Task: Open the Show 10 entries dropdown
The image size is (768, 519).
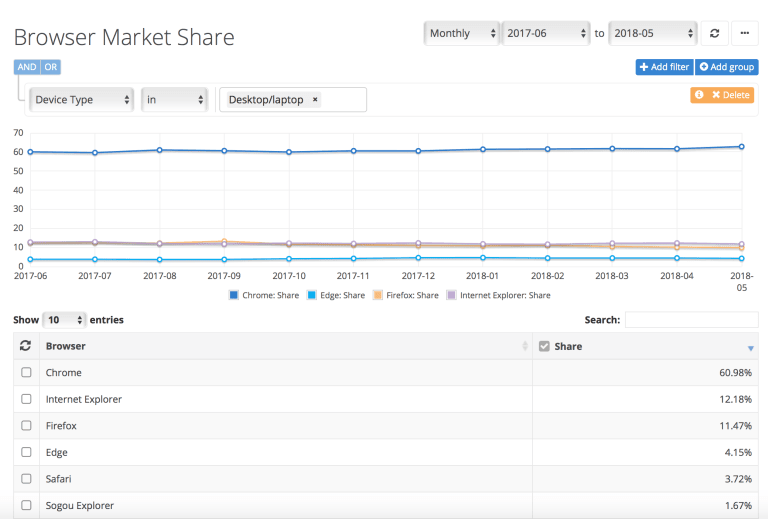Action: coord(64,320)
